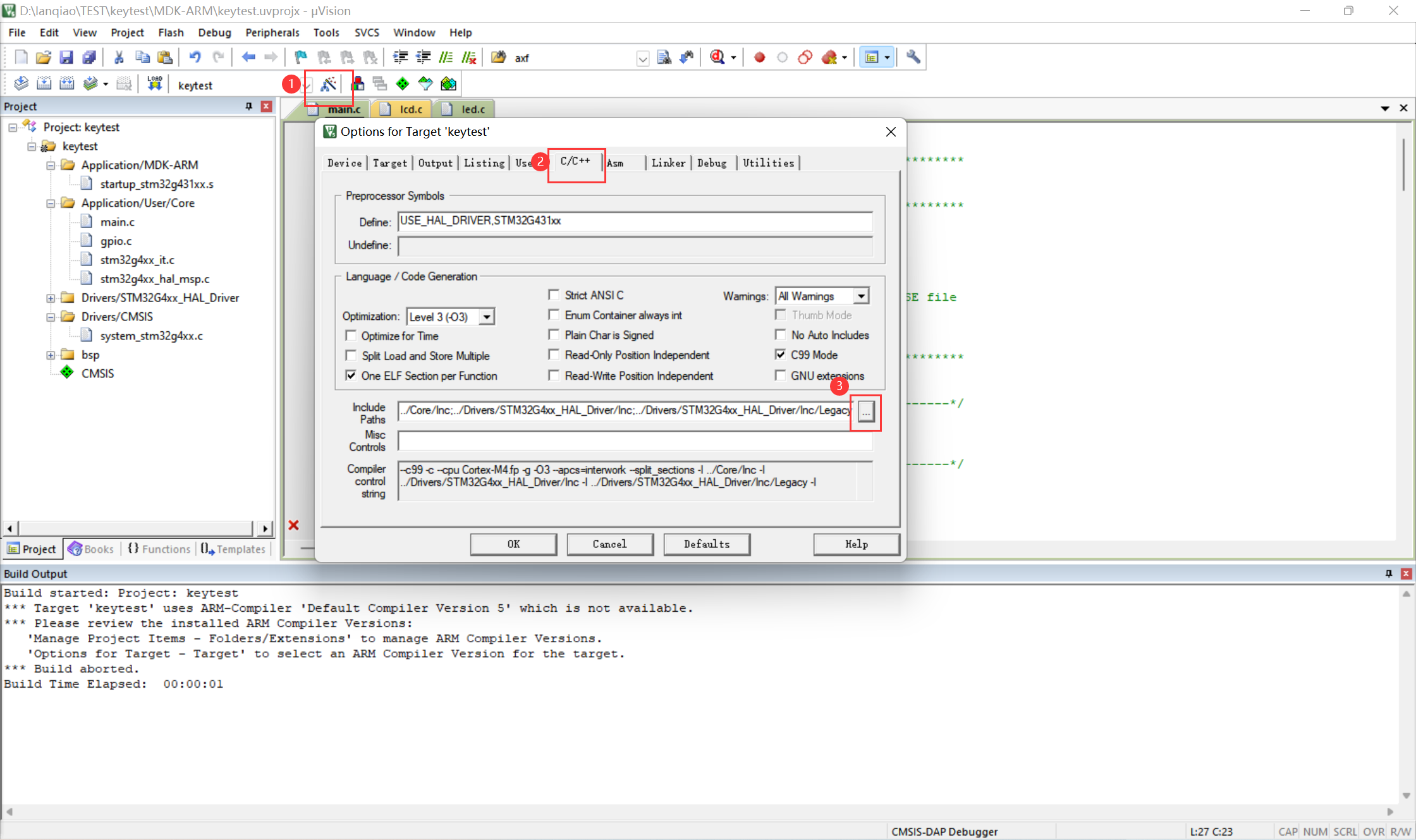The image size is (1416, 840).
Task: Click the Kill all breakpoints icon
Action: pyautogui.click(x=829, y=58)
